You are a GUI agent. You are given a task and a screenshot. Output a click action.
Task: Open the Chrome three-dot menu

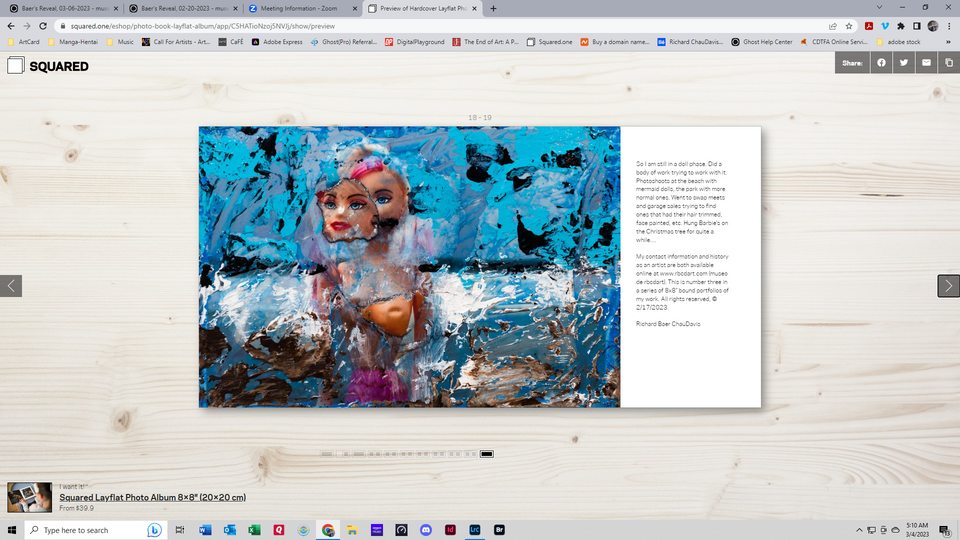point(949,26)
